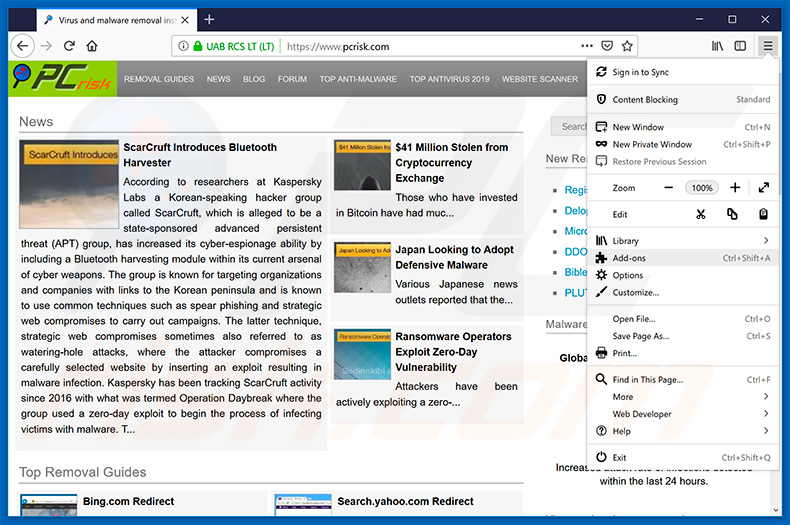
Task: Open a New Private Window
Action: coord(683,144)
